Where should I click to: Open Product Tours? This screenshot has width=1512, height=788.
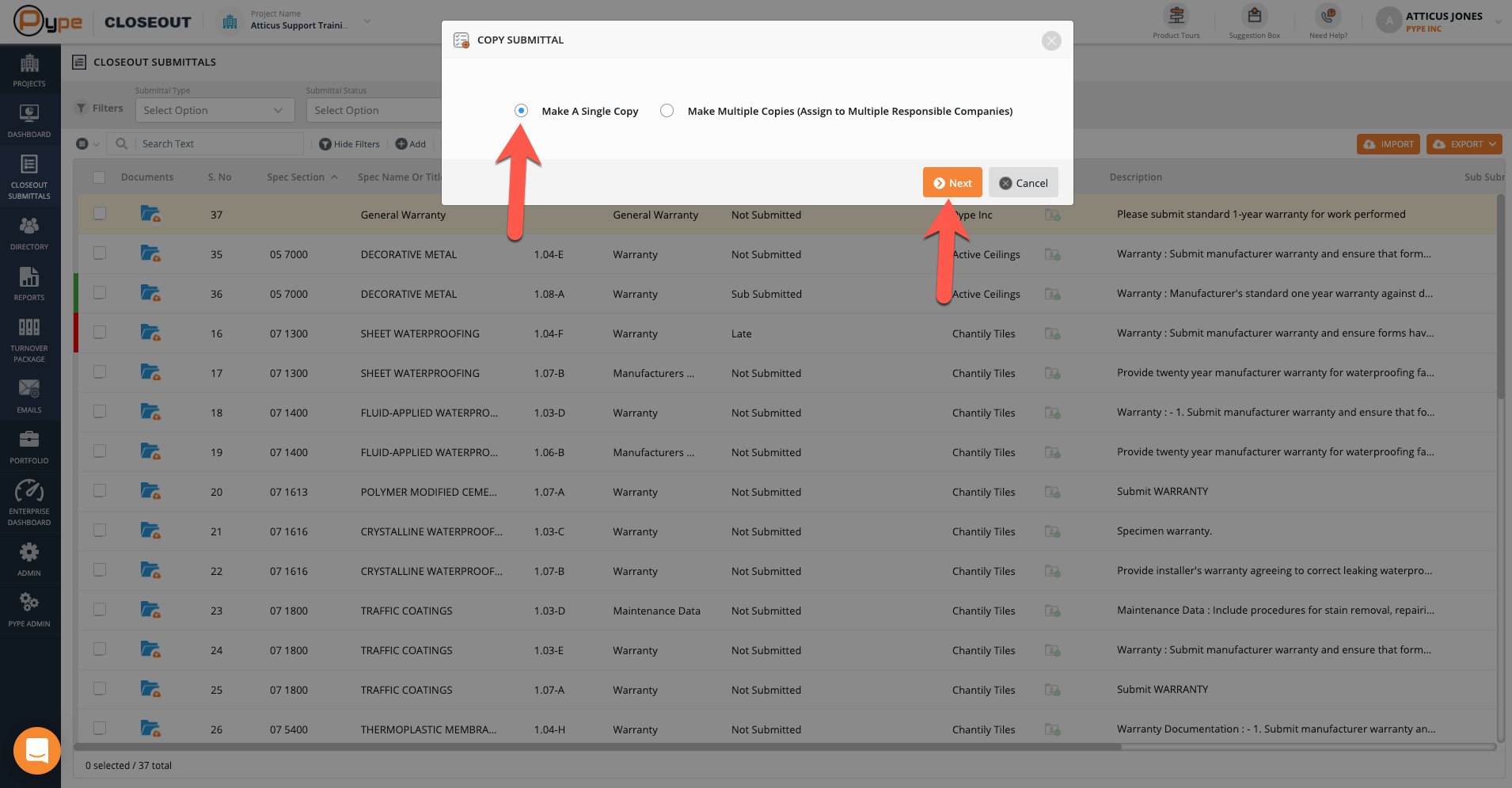coord(1176,21)
